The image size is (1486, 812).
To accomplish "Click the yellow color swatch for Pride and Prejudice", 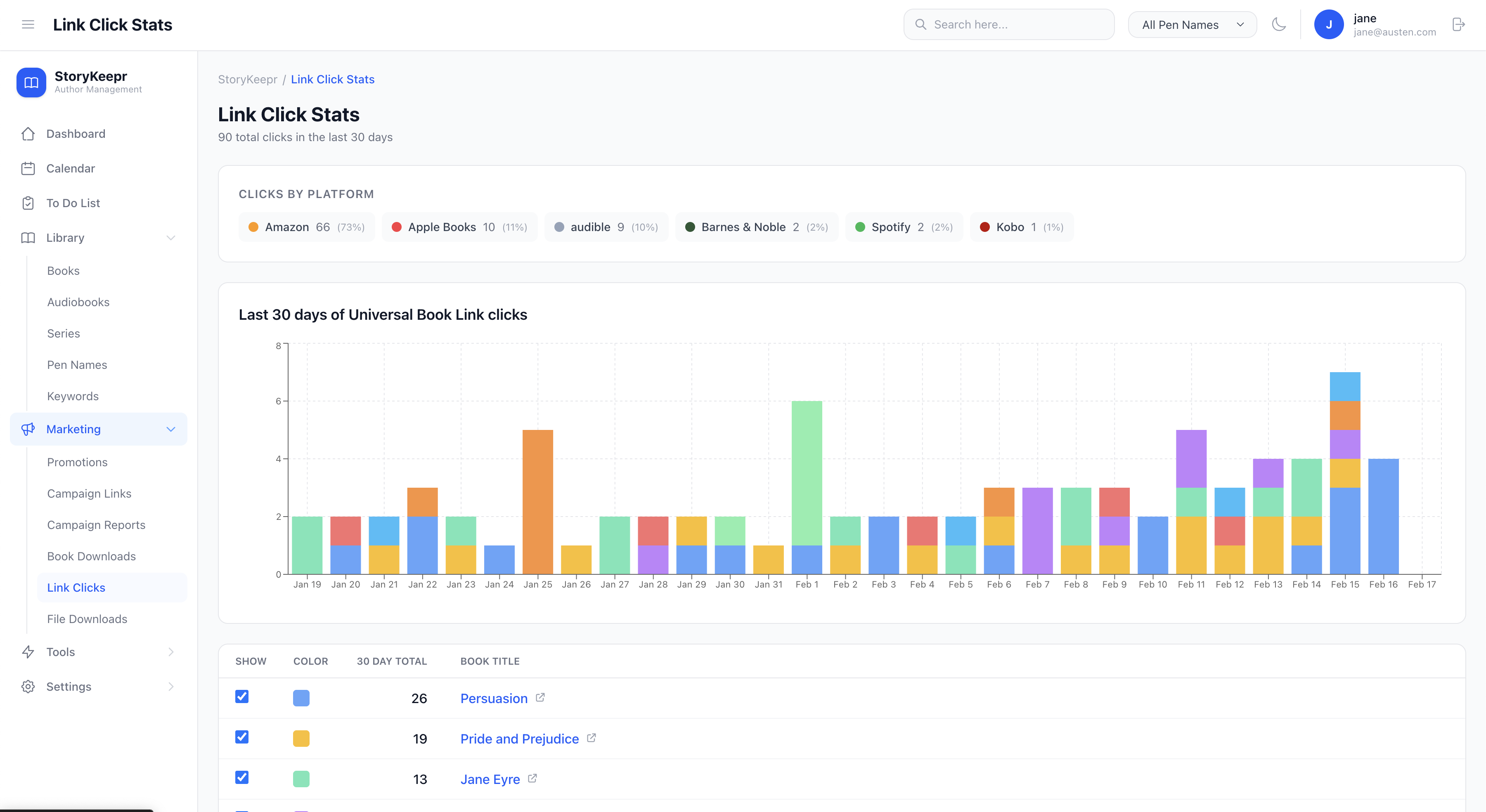I will click(301, 738).
